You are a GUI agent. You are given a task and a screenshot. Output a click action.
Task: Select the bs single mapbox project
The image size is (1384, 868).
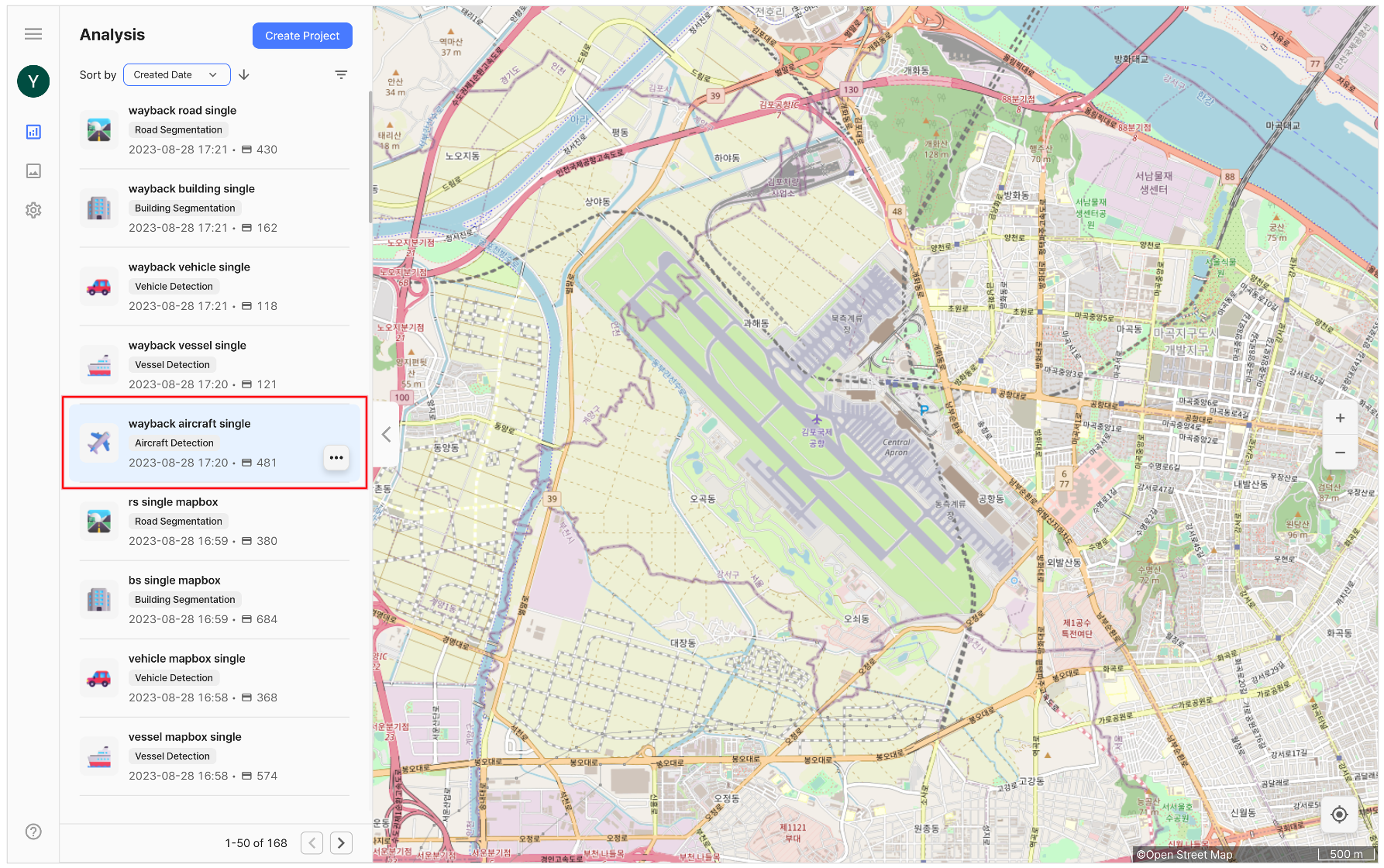[215, 600]
